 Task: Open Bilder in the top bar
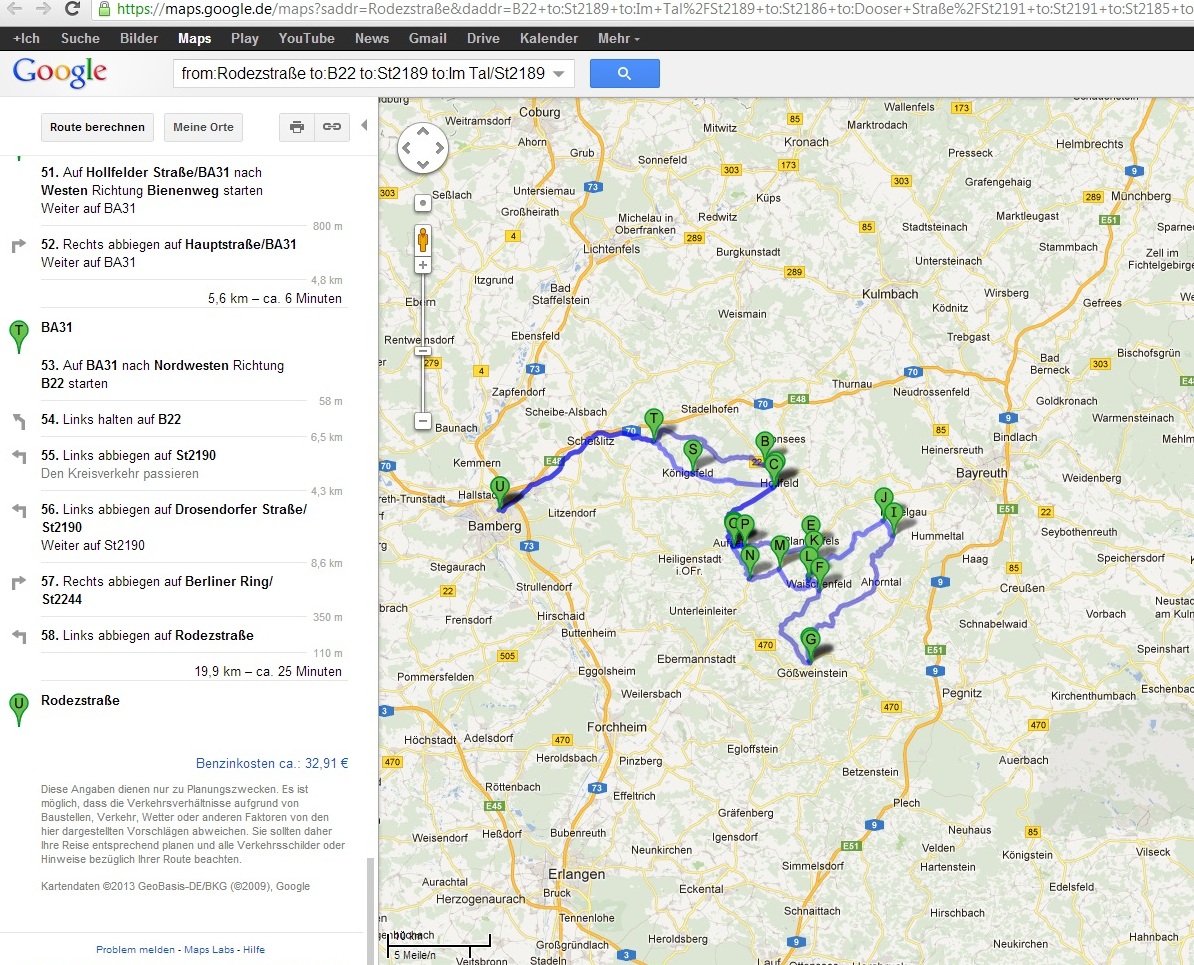pos(139,38)
